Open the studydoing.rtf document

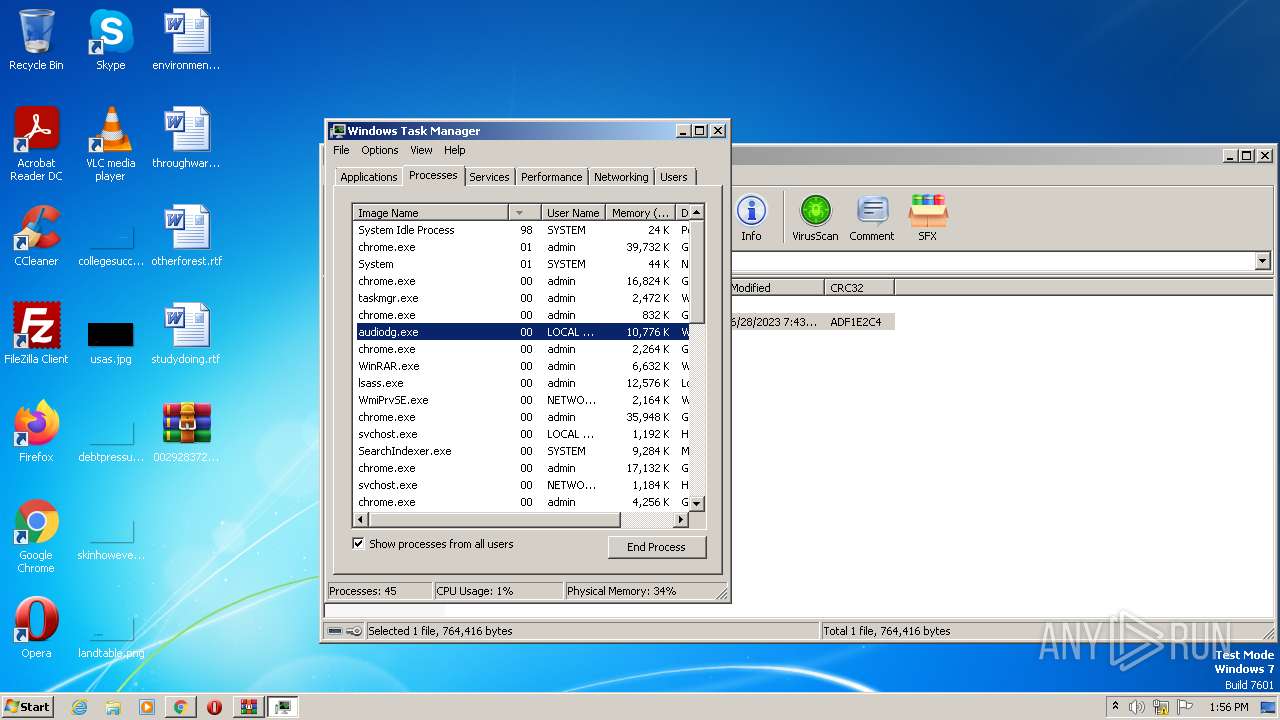tap(187, 334)
